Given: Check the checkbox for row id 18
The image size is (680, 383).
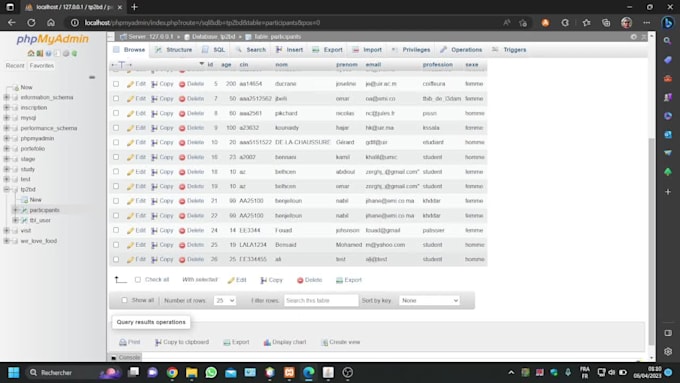Looking at the screenshot, I should point(116,172).
